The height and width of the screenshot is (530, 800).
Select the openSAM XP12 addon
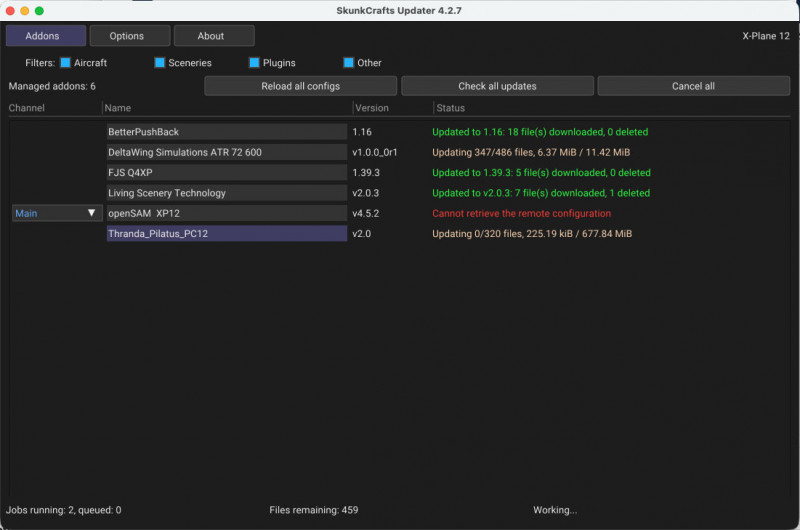tap(227, 213)
